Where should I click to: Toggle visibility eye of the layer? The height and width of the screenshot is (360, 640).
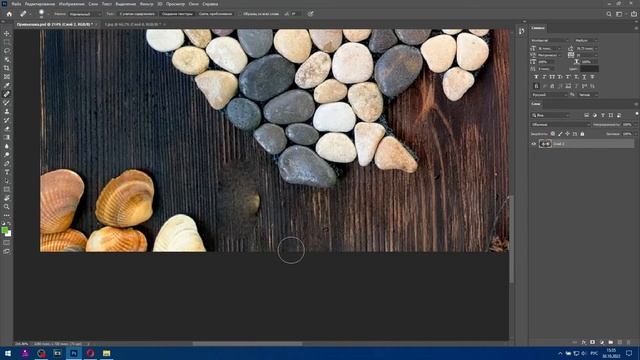533,144
